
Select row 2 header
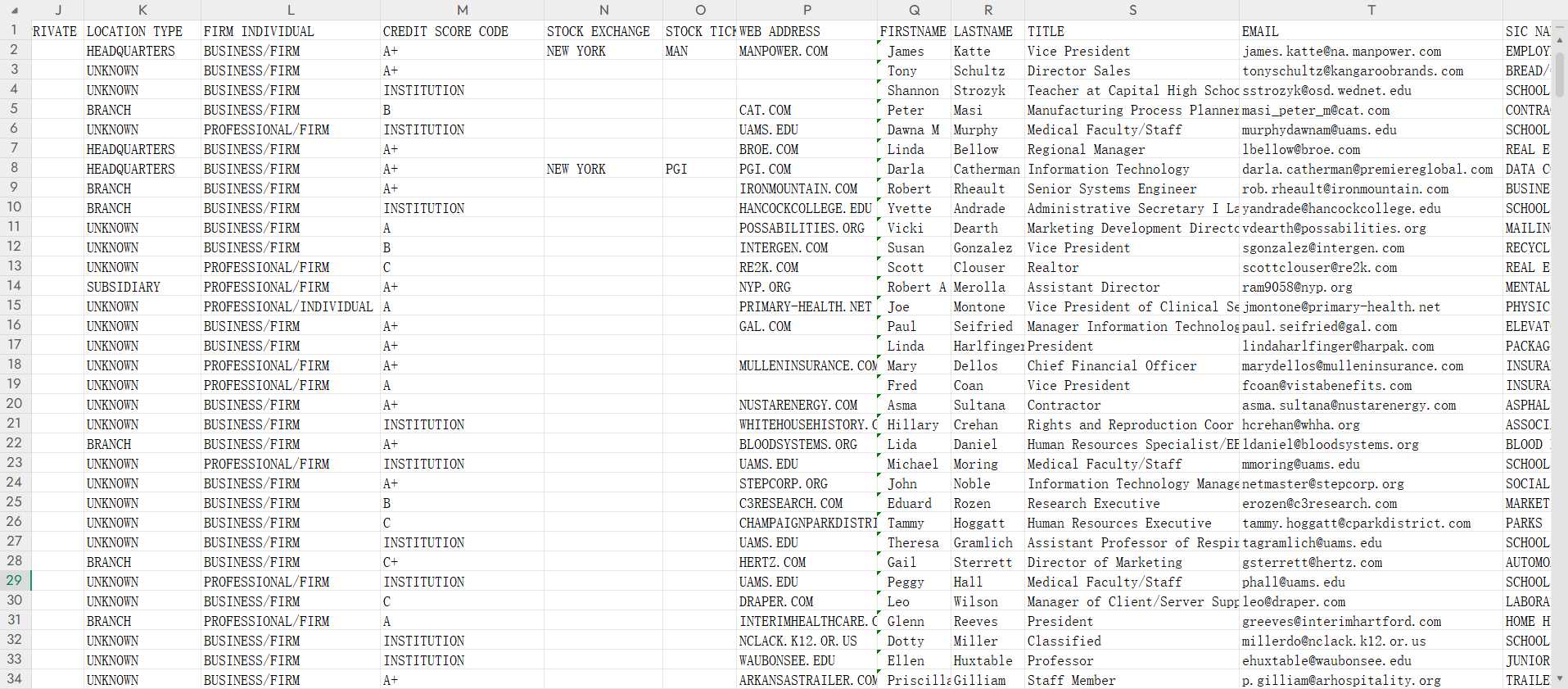[15, 50]
